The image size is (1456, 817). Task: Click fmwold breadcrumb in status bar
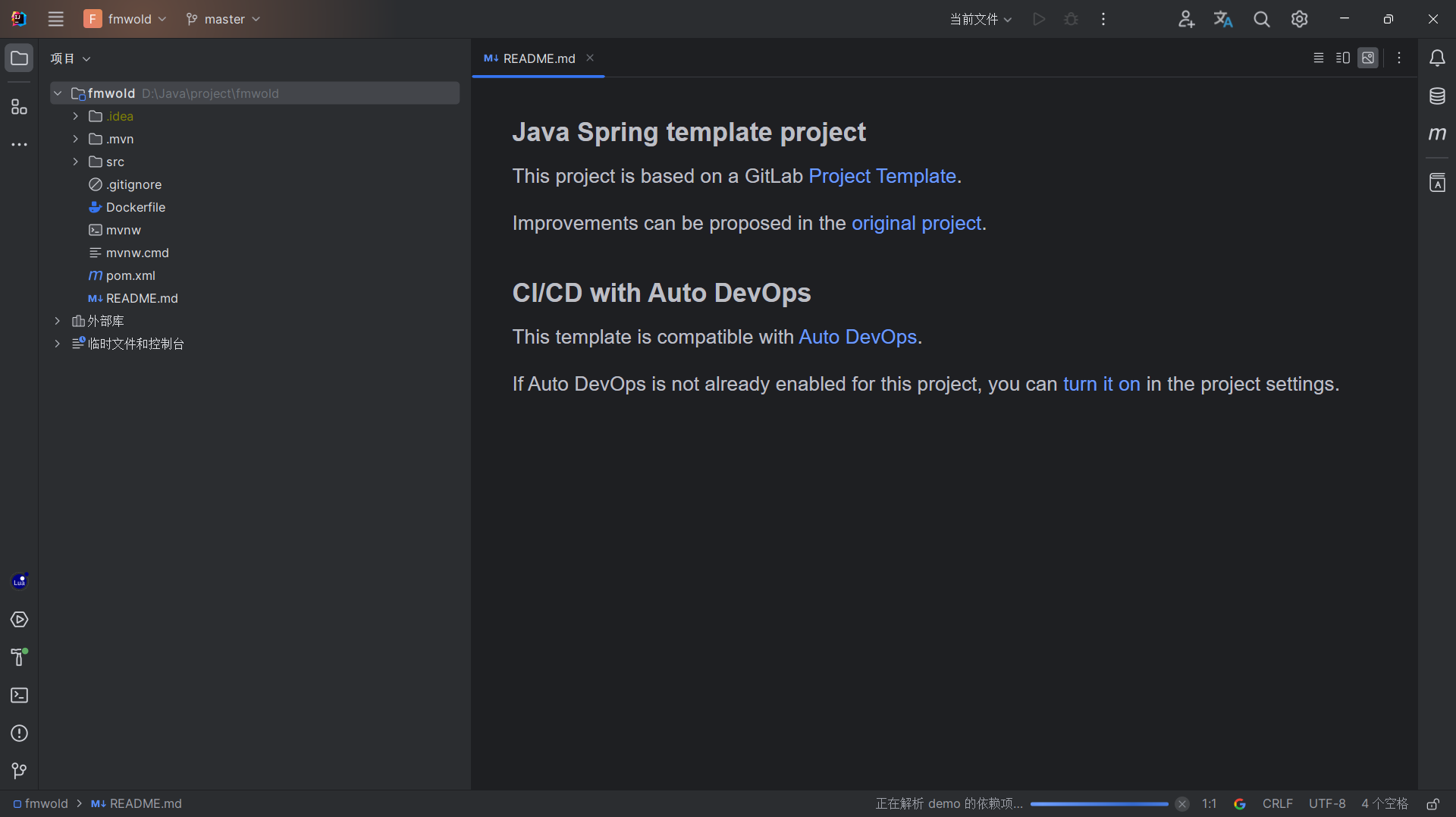[x=41, y=803]
